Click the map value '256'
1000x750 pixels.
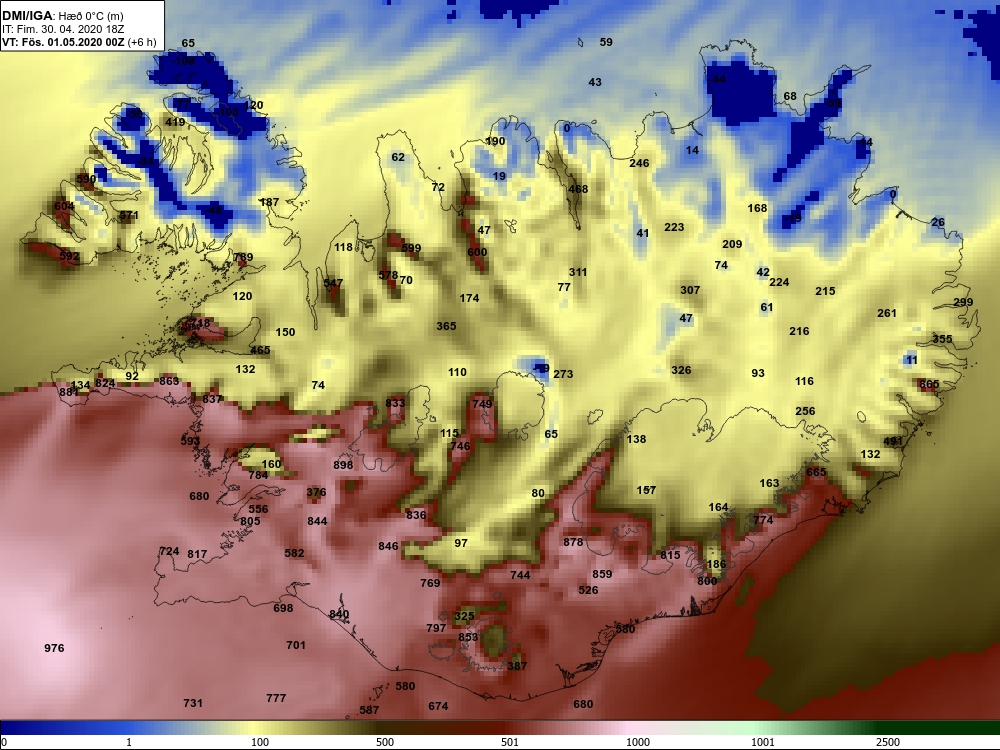click(x=805, y=411)
